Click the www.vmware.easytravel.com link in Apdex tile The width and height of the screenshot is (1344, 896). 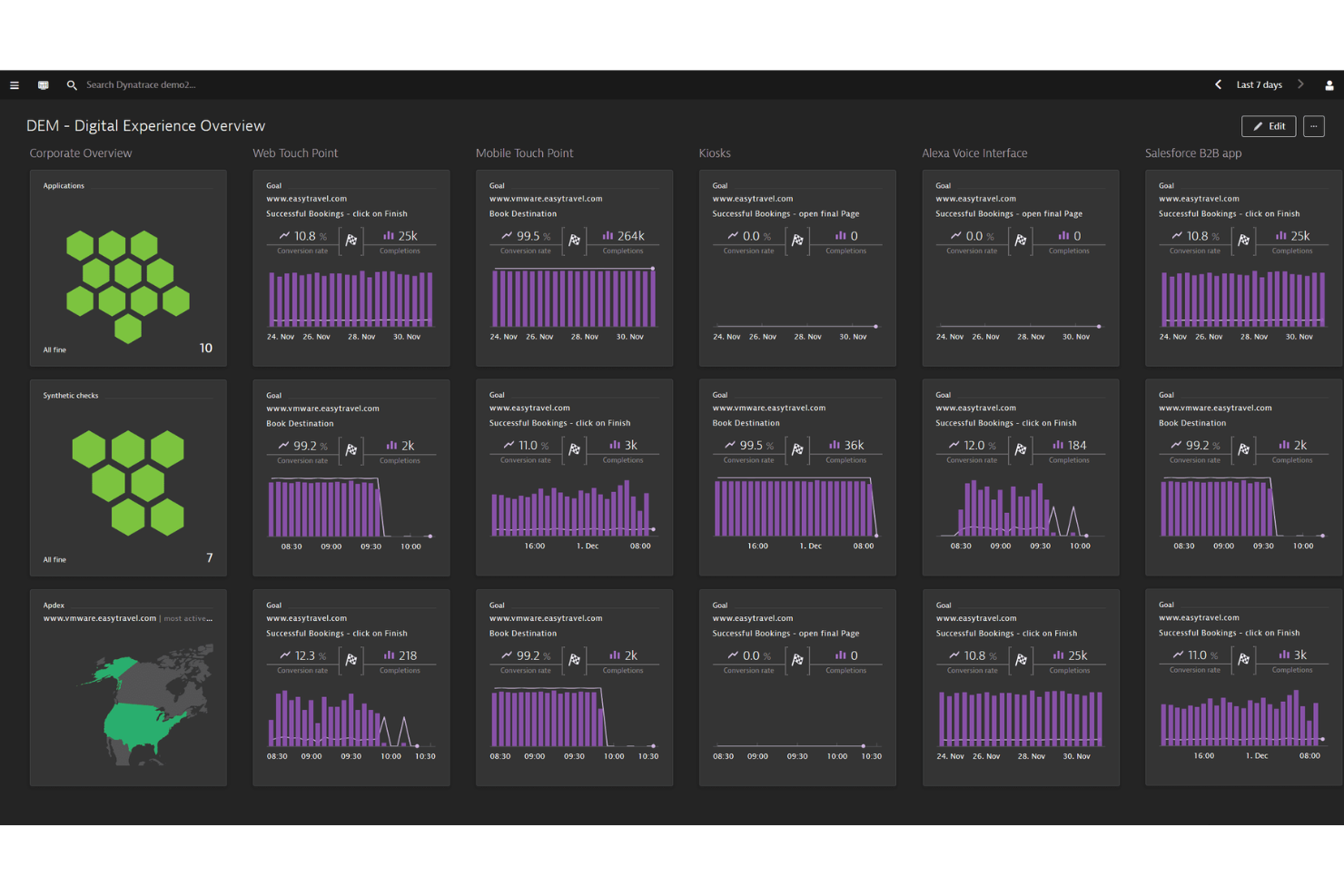(100, 619)
